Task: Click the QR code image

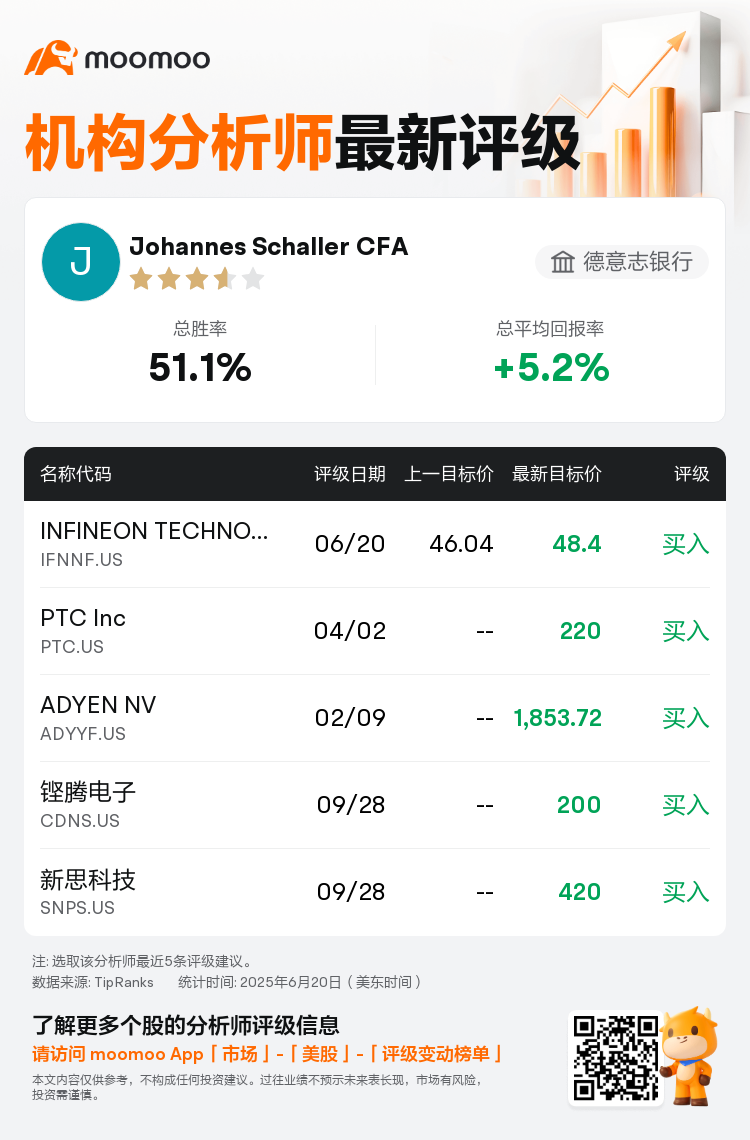Action: click(616, 1058)
